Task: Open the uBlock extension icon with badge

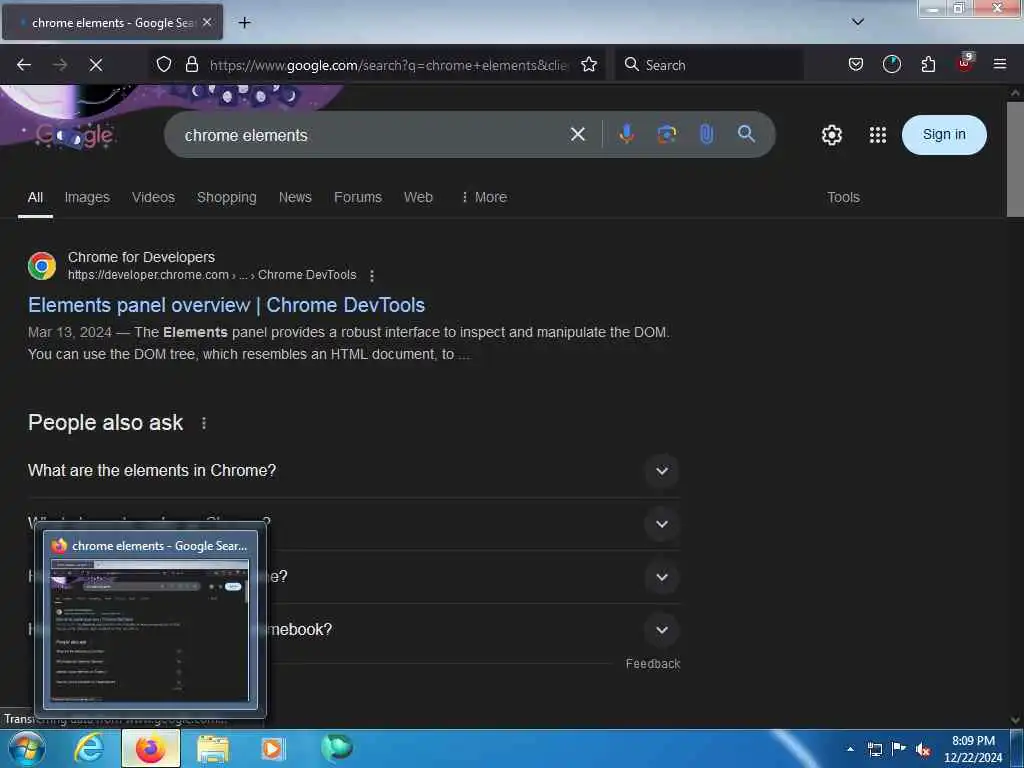Action: (965, 63)
